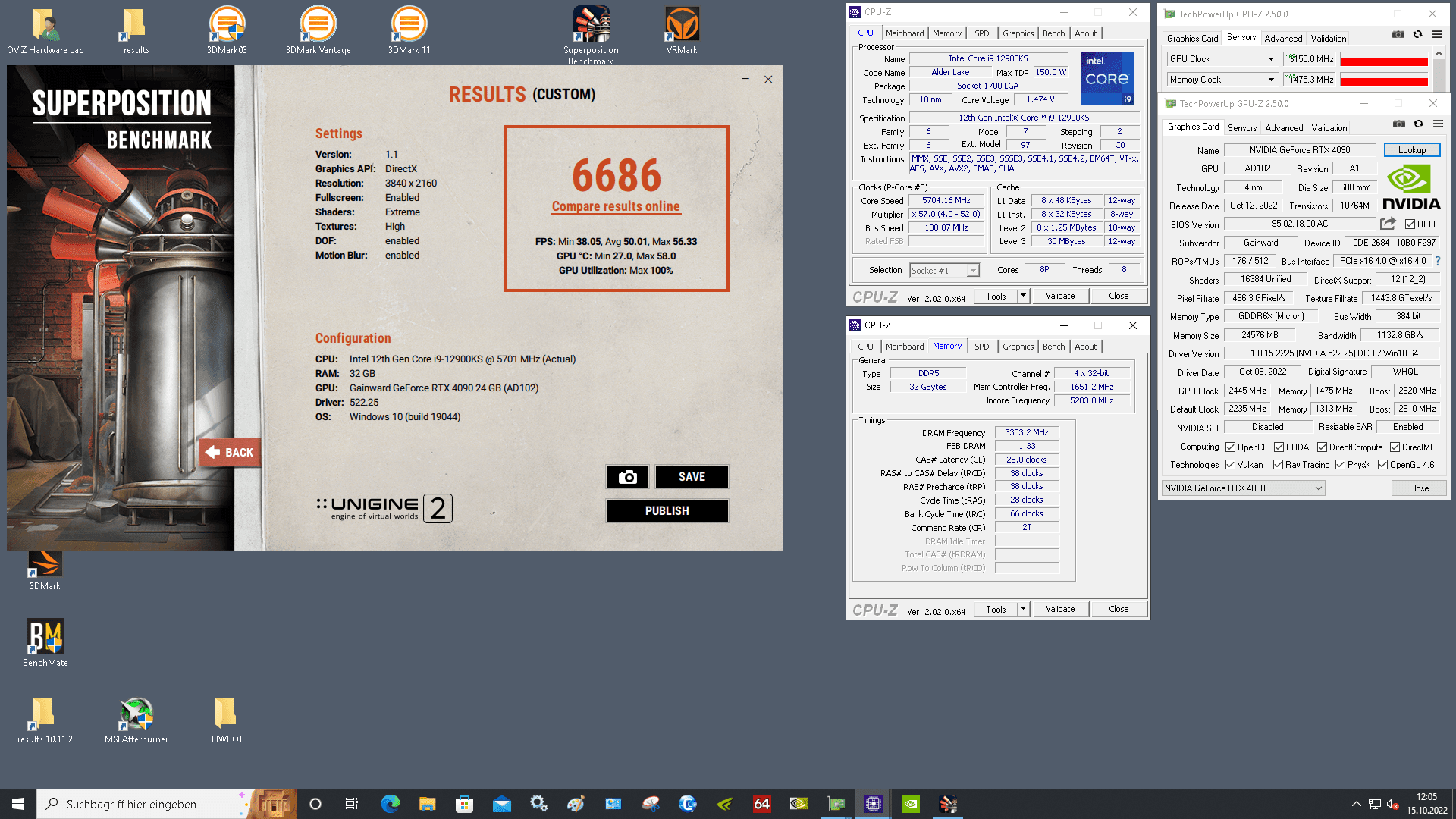Open the GPU-Z hamburger menu icon
Screen dimensions: 1456x819
coord(1438,124)
